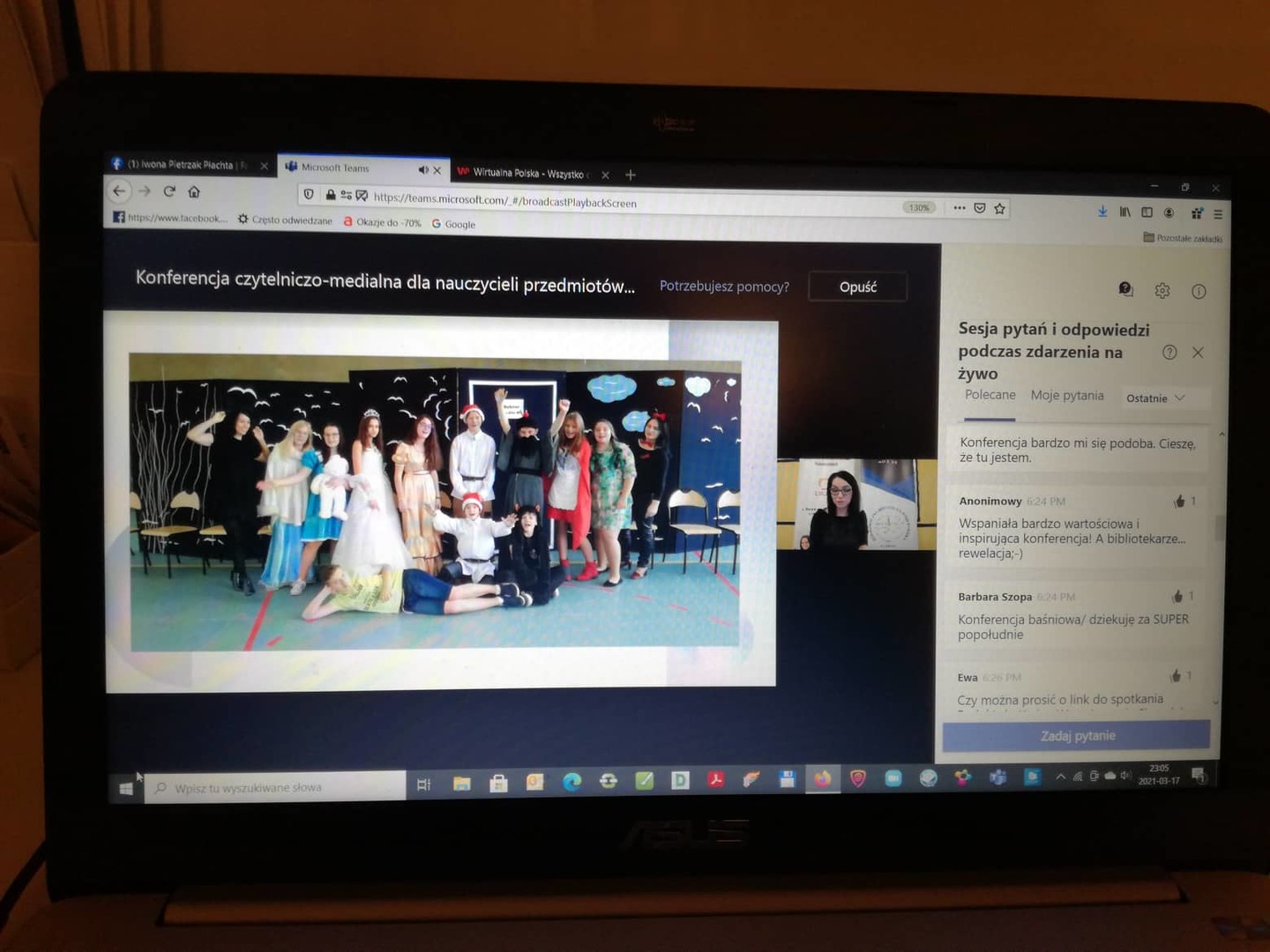Show hidden system tray icons

[x=1060, y=777]
